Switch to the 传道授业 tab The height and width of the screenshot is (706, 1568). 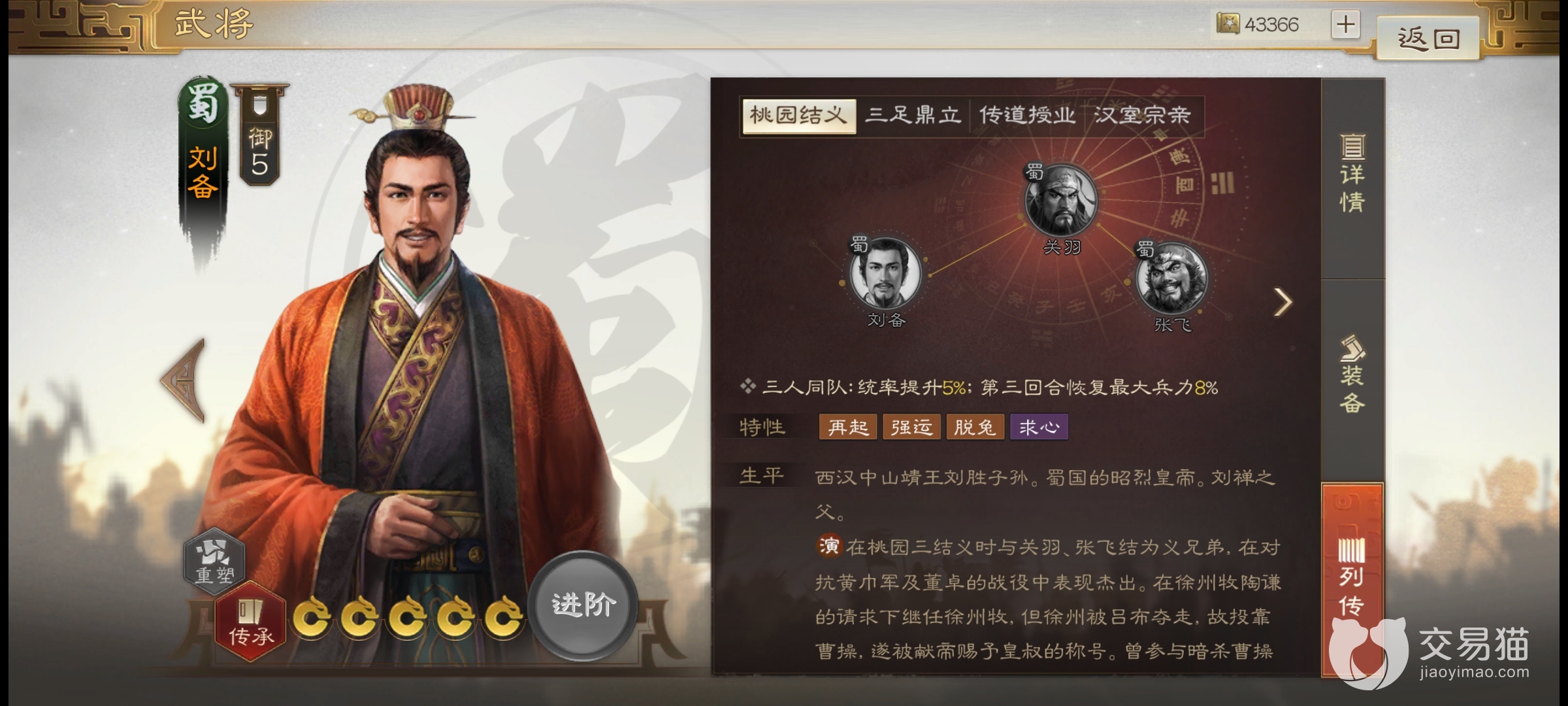[1026, 116]
